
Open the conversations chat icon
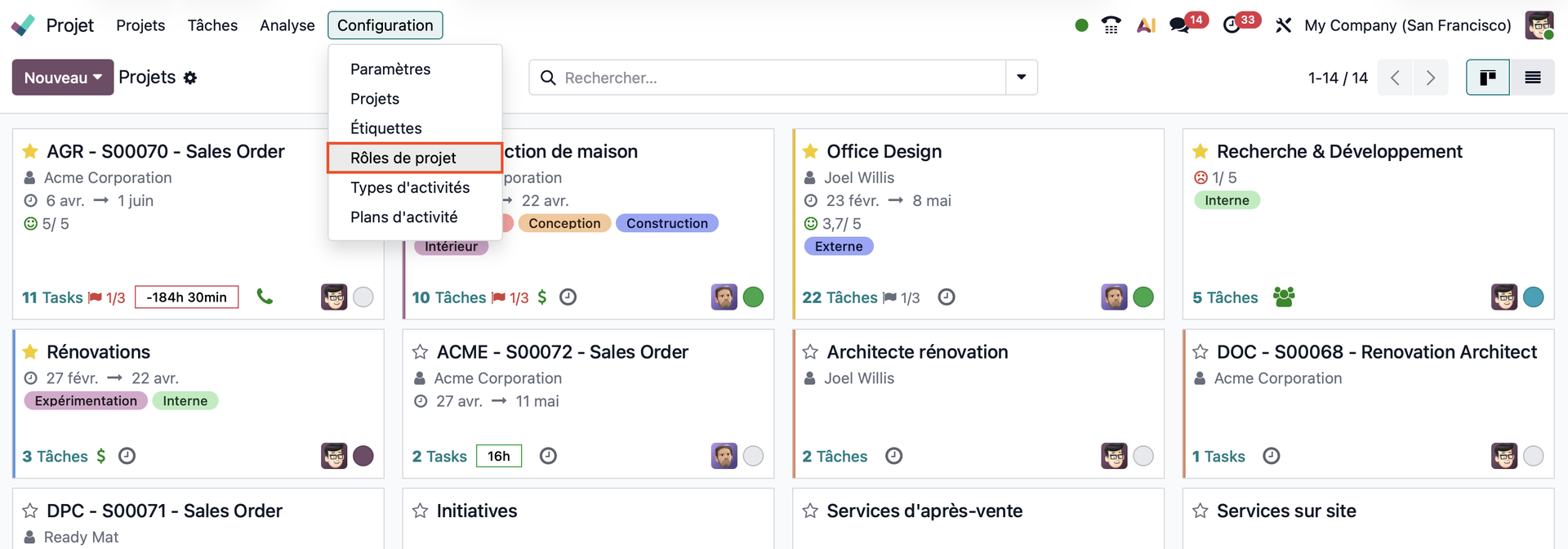(1178, 25)
